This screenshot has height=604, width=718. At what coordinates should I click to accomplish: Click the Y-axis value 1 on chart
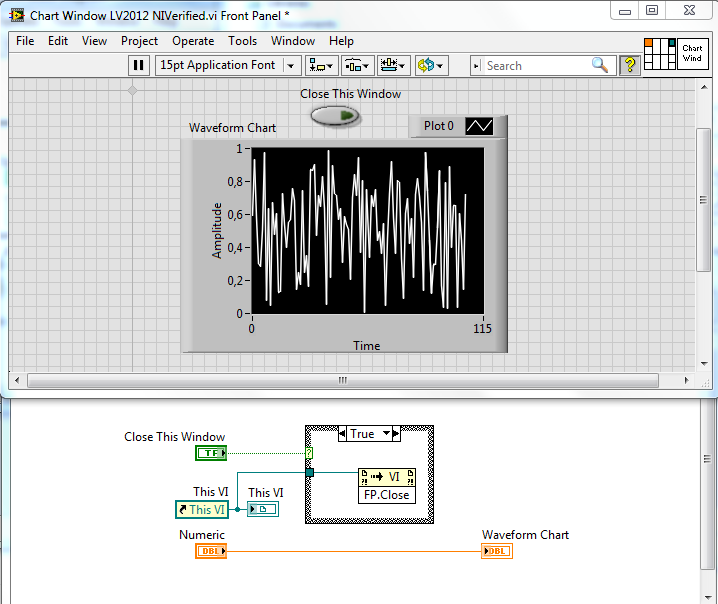coord(239,148)
